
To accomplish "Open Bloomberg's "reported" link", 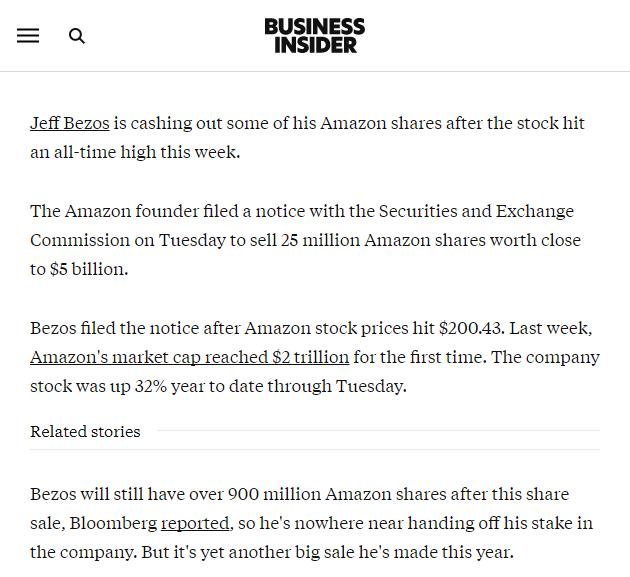I will pyautogui.click(x=195, y=523).
